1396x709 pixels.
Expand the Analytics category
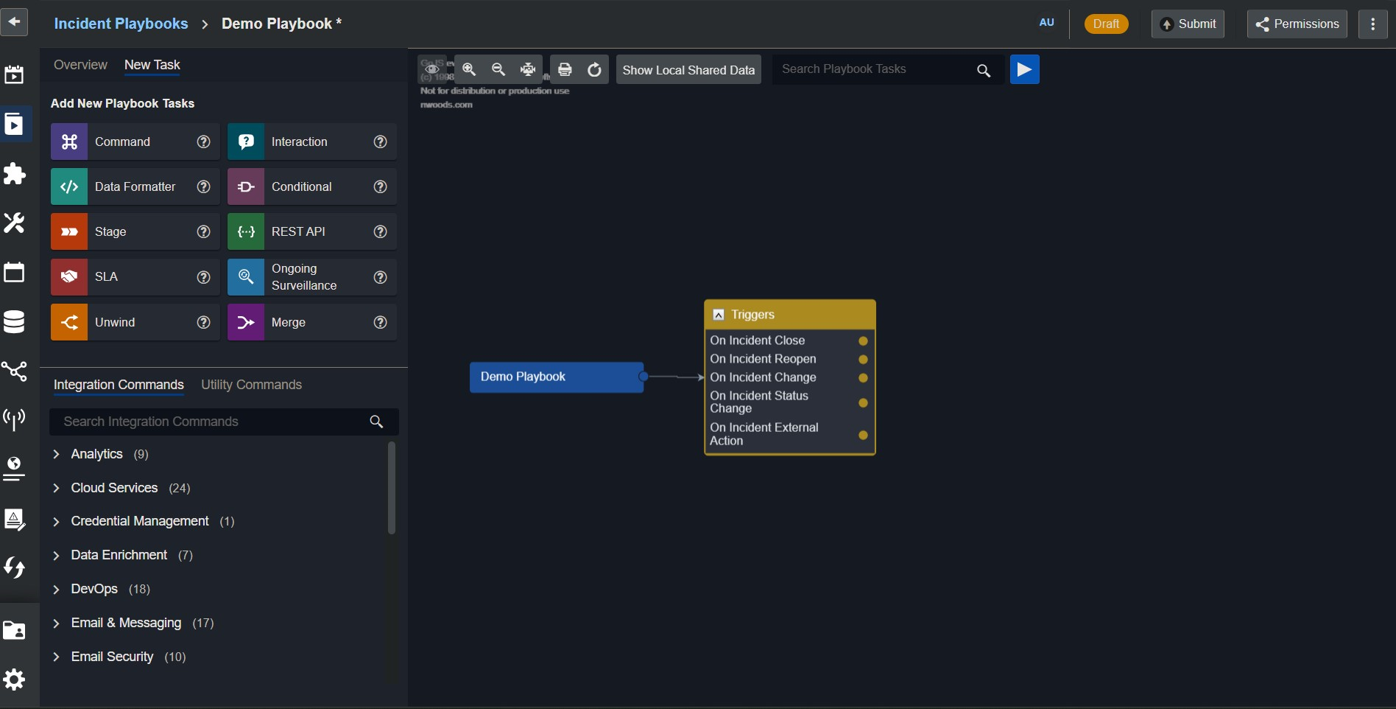pos(56,454)
